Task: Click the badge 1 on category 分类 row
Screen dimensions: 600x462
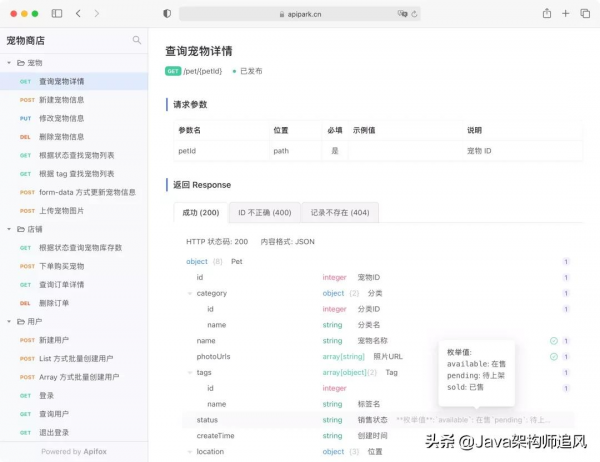Action: 566,293
